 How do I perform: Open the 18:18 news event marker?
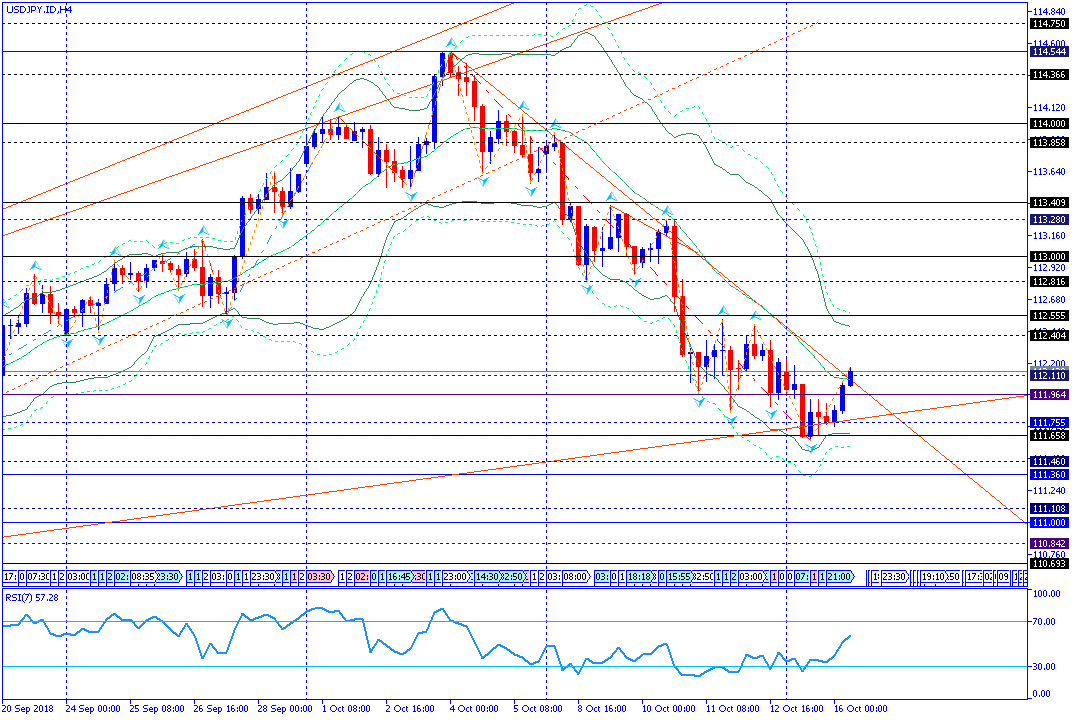click(640, 577)
